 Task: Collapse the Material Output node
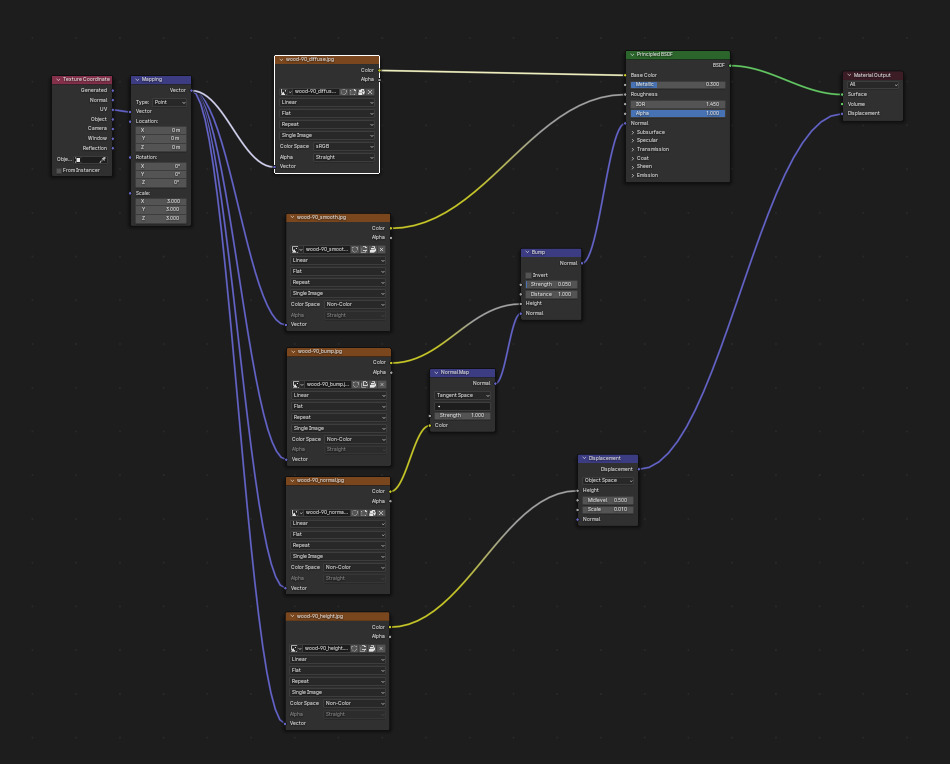(x=849, y=76)
